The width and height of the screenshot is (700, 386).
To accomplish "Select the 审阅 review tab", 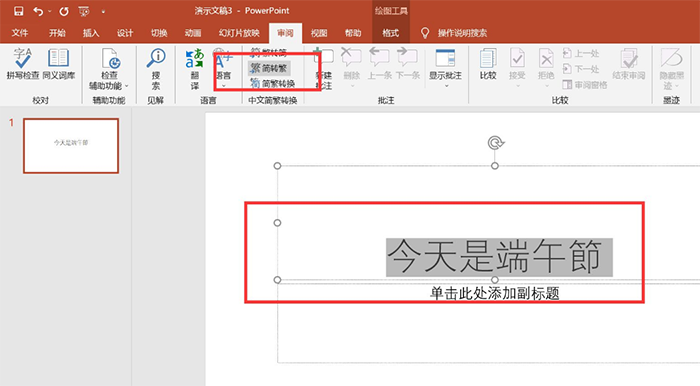I will tap(285, 33).
